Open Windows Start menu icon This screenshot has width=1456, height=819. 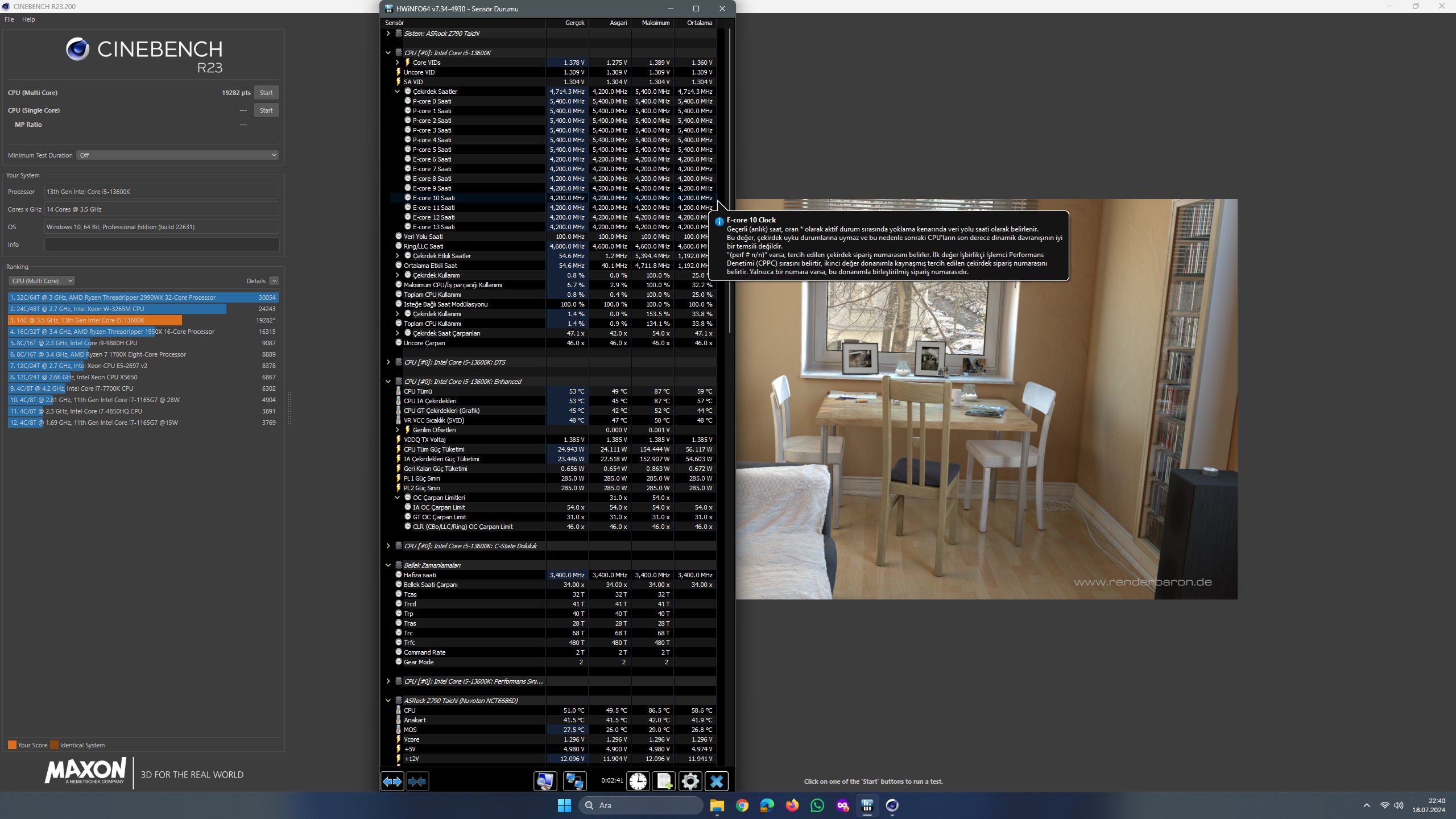pyautogui.click(x=564, y=805)
